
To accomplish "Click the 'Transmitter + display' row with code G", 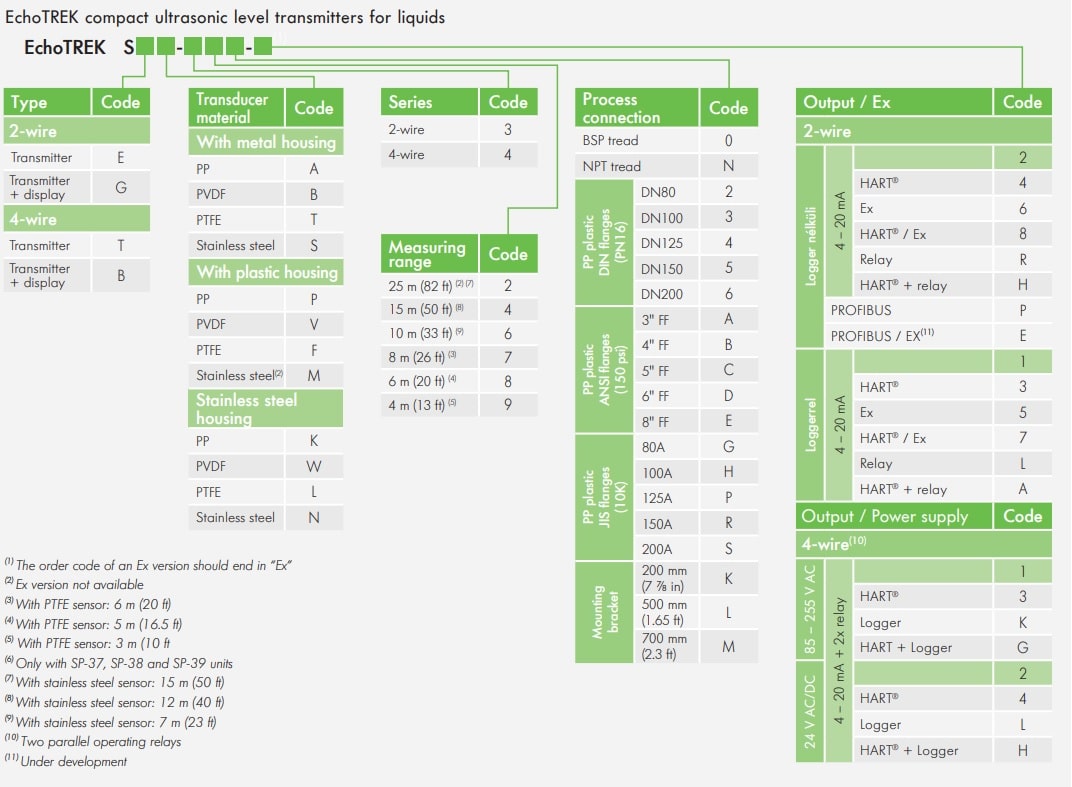I will click(x=77, y=187).
